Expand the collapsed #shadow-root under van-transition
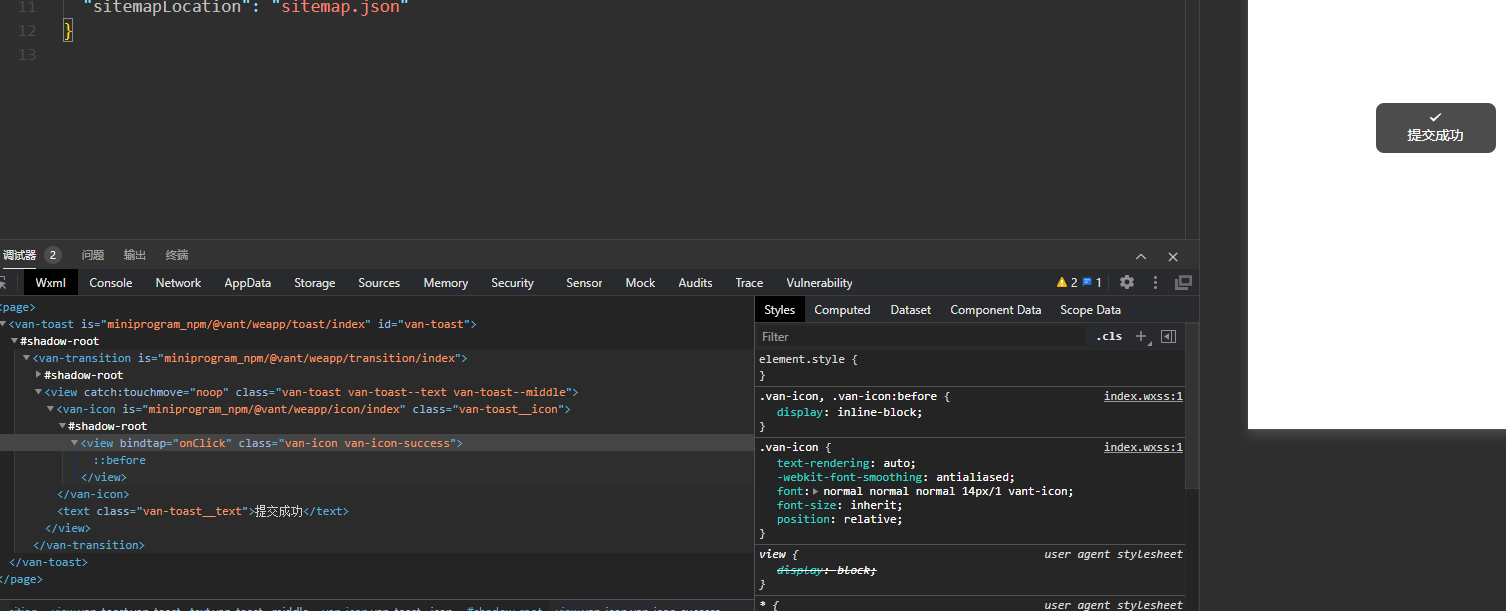1506x611 pixels. (39, 375)
